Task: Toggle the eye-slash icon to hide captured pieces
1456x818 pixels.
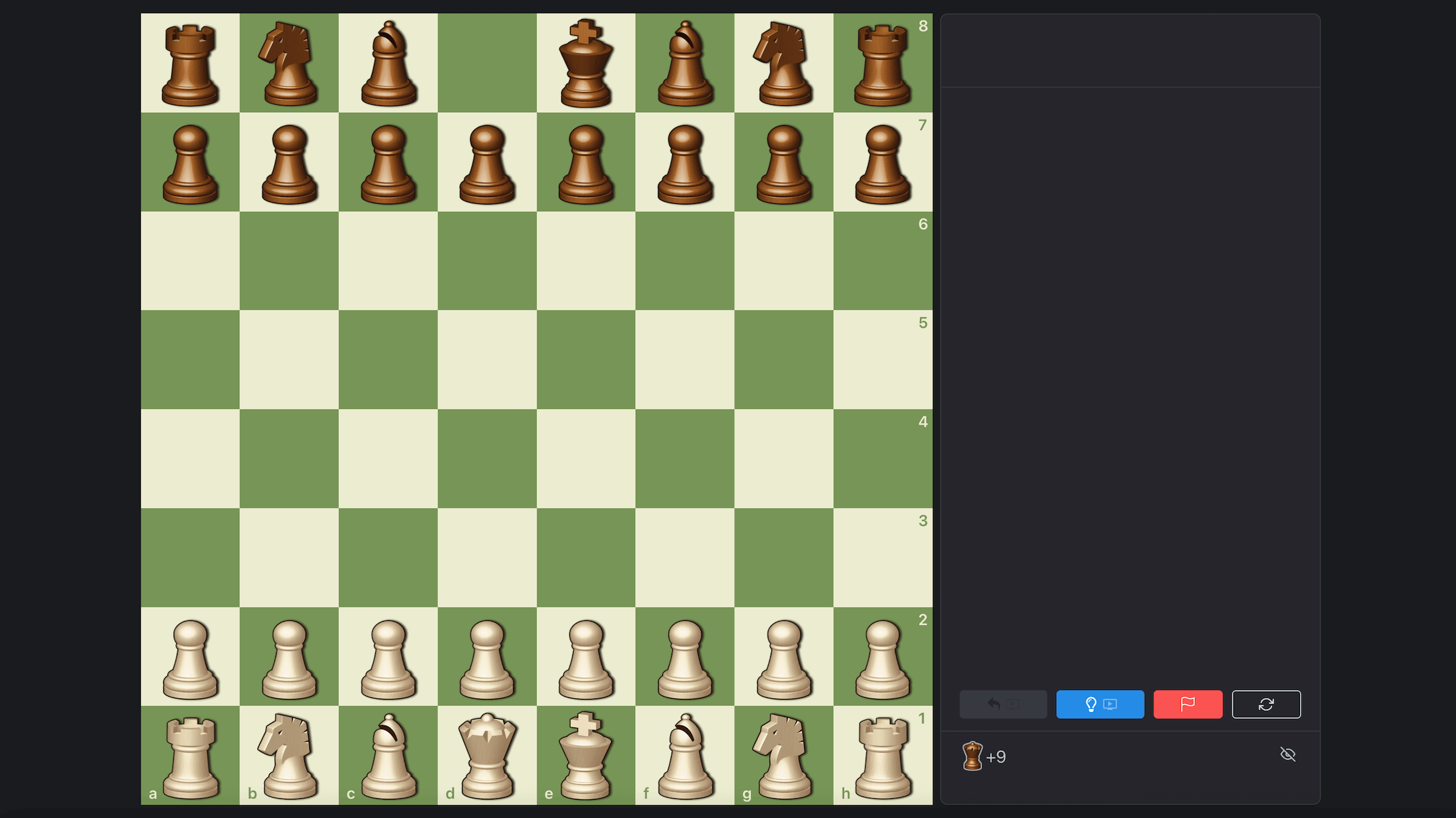Action: tap(1288, 755)
